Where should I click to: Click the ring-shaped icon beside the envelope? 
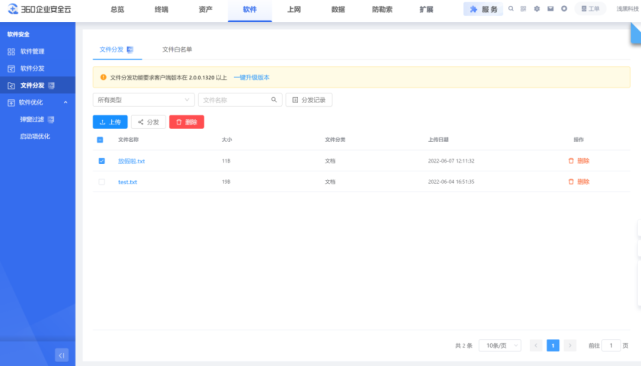(x=564, y=9)
